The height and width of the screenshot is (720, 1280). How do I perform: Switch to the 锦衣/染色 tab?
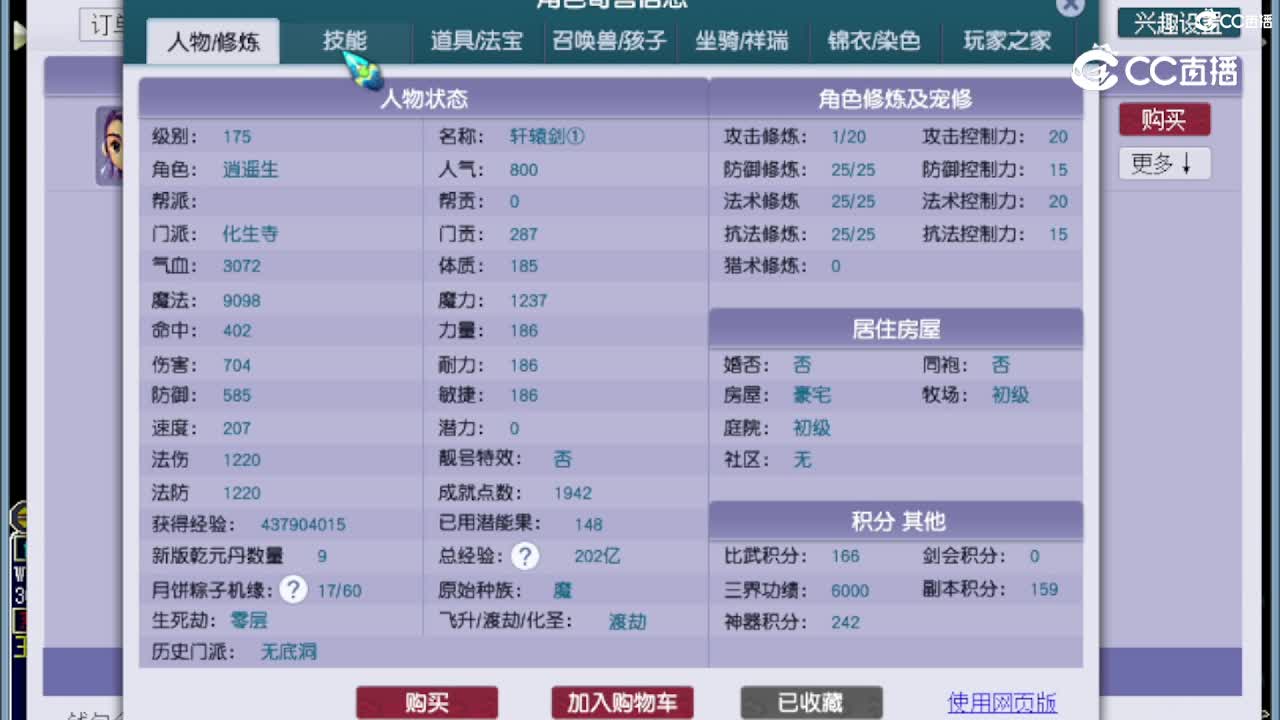coord(873,42)
